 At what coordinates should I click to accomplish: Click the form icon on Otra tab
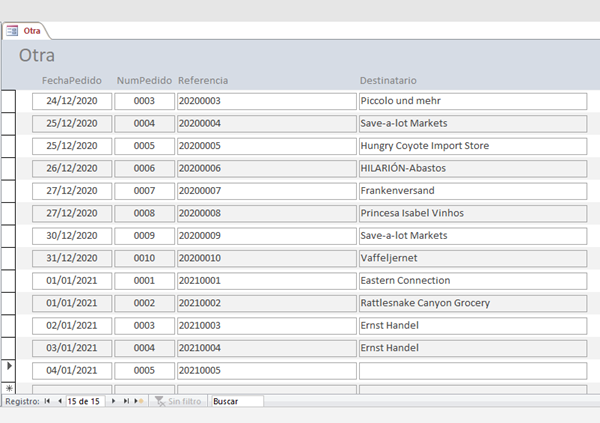(12, 31)
